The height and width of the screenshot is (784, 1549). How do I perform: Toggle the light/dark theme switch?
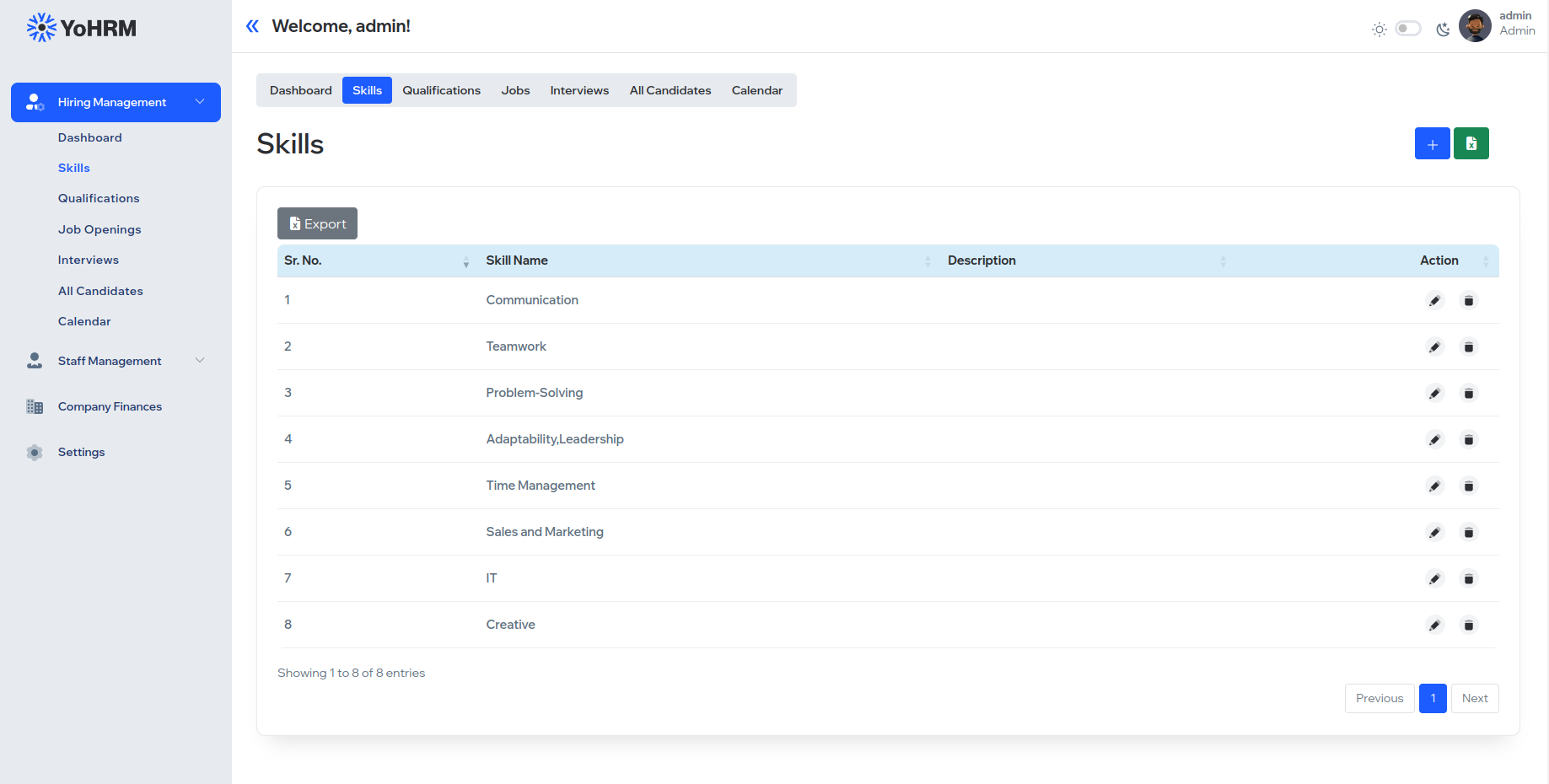[1407, 29]
